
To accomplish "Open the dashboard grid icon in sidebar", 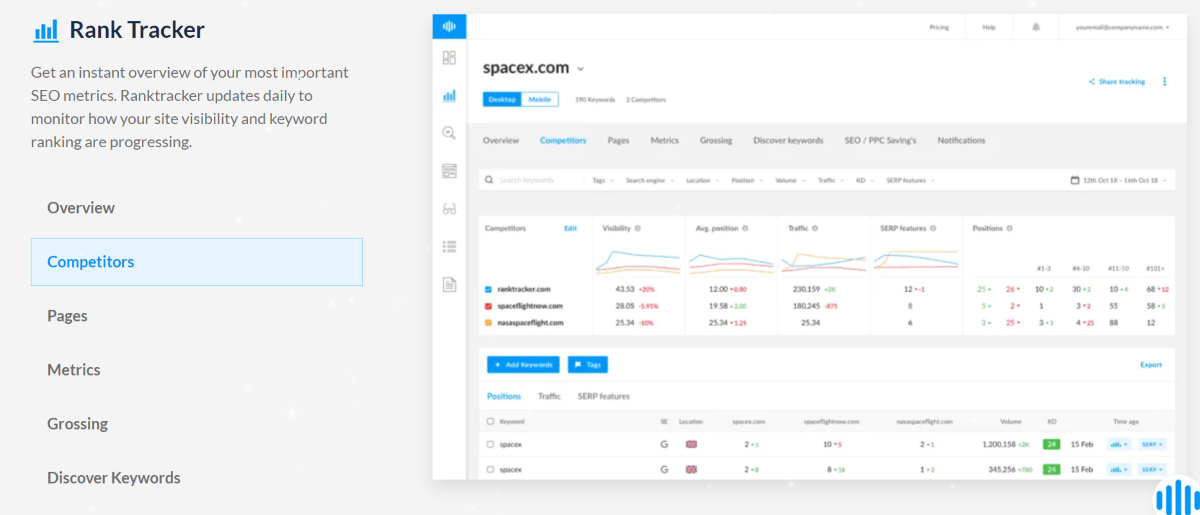I will pos(449,58).
